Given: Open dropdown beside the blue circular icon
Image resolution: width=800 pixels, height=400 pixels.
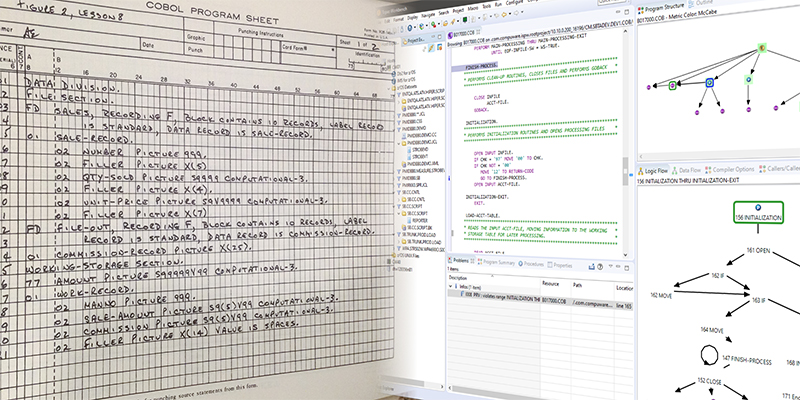Looking at the screenshot, I should pyautogui.click(x=415, y=27).
